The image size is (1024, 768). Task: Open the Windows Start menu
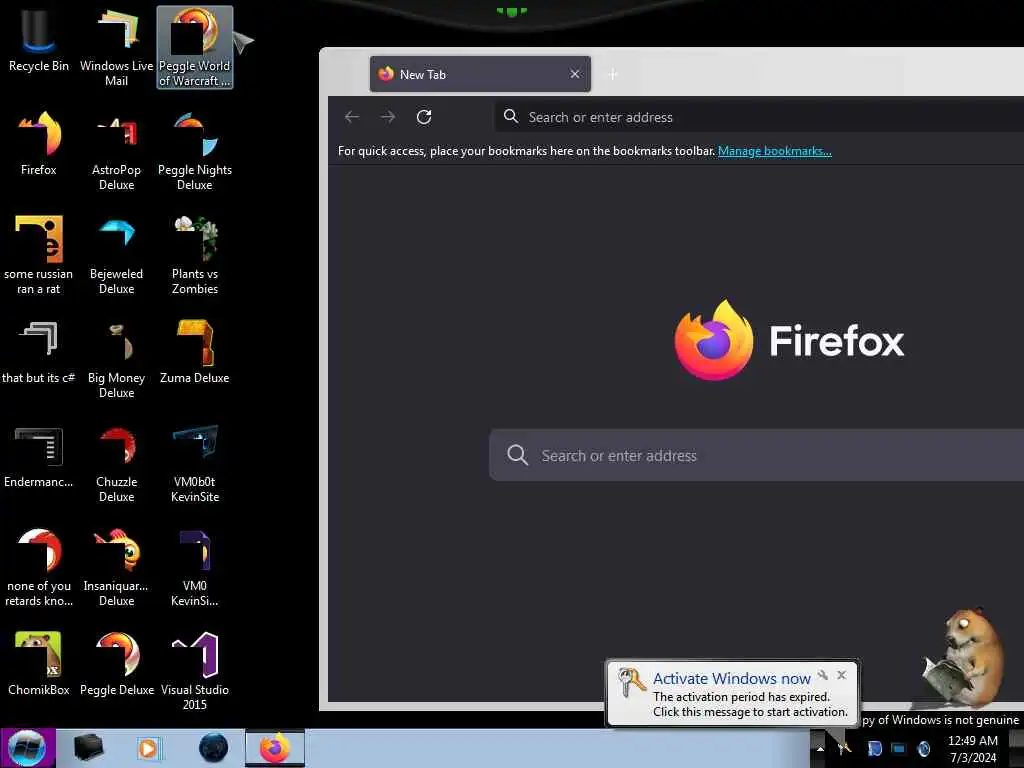point(27,748)
